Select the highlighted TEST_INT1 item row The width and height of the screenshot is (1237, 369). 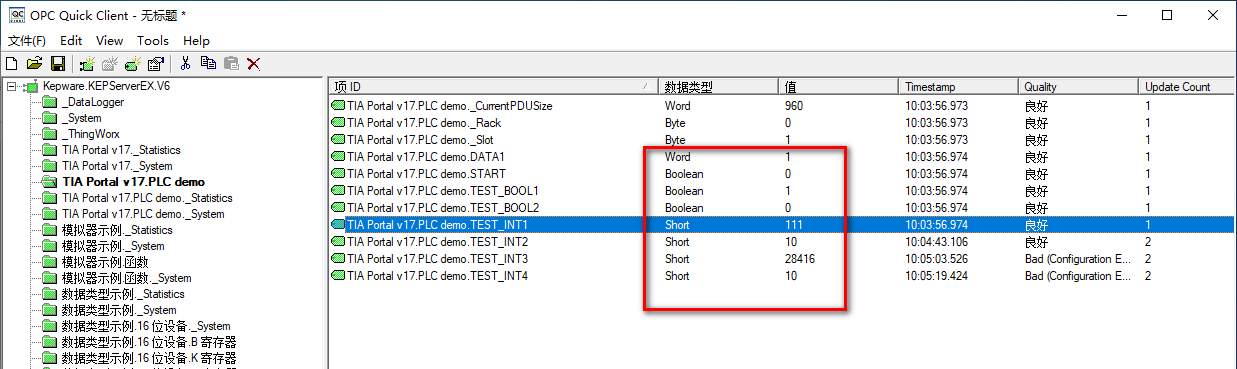click(x=782, y=225)
